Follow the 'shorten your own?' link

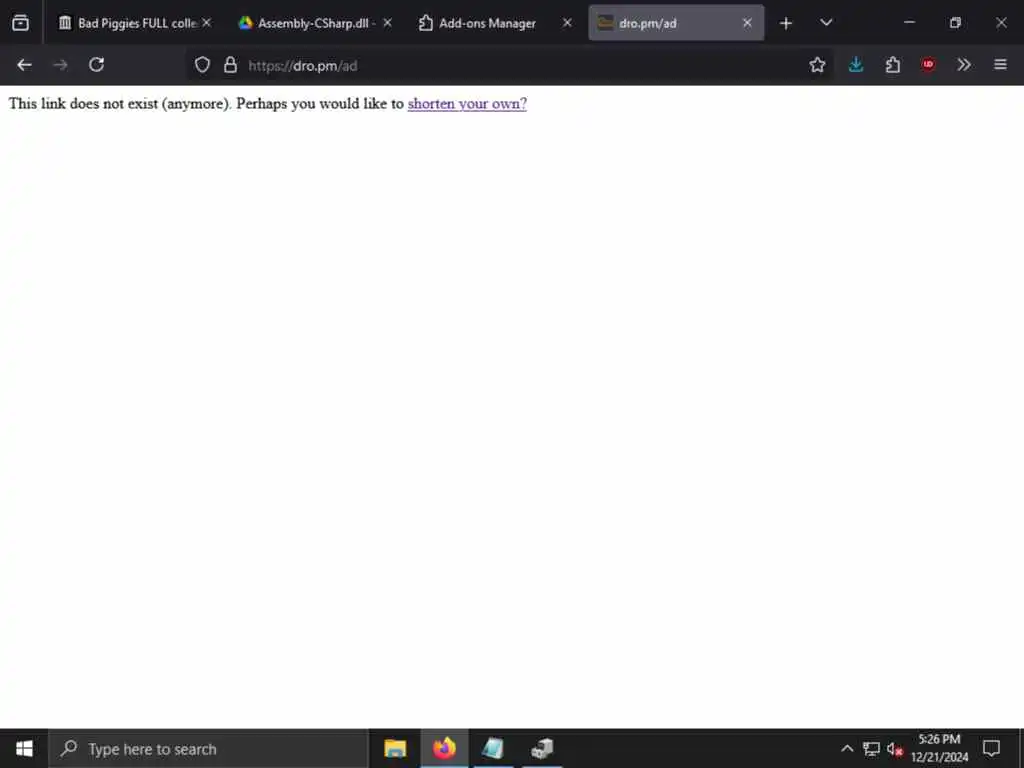[467, 104]
